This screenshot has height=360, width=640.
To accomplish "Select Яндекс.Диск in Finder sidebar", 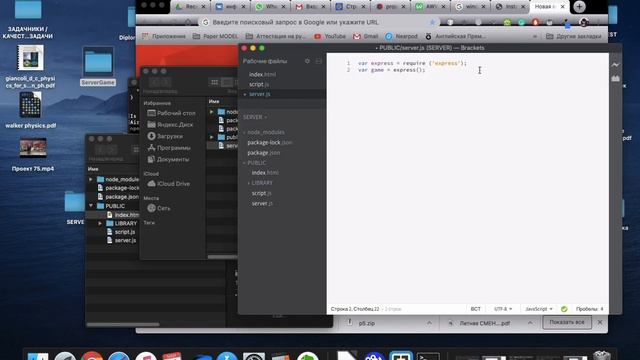I will coord(170,124).
